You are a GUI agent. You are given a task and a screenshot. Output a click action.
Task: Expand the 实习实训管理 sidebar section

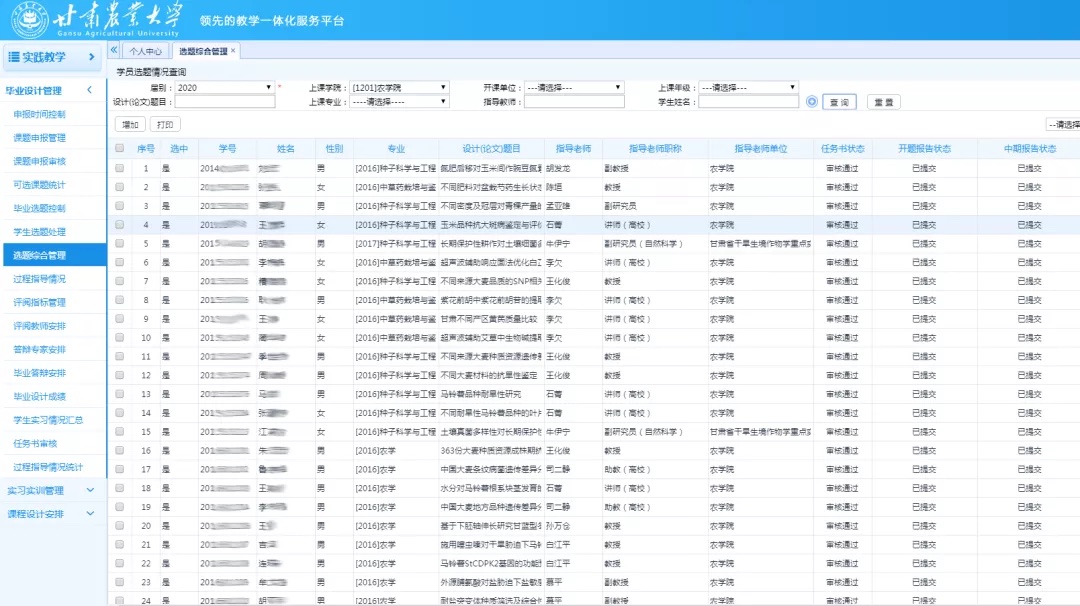(52, 490)
